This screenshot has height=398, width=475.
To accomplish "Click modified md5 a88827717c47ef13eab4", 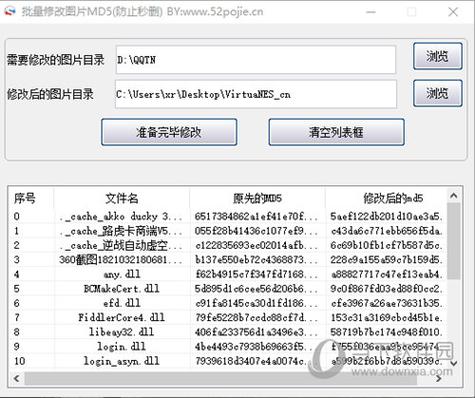I will pyautogui.click(x=386, y=274).
